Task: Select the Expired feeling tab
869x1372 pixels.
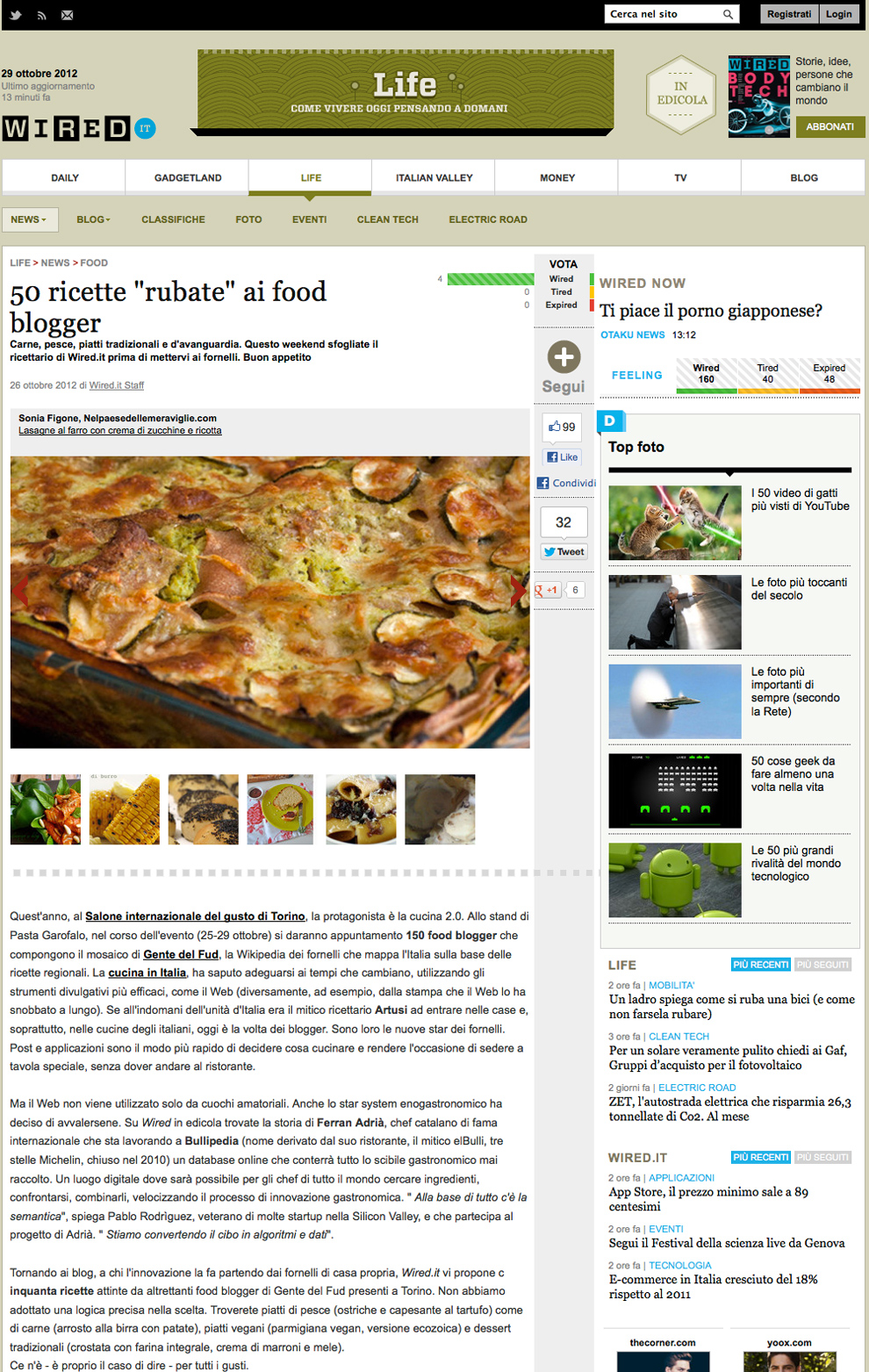Action: point(829,375)
